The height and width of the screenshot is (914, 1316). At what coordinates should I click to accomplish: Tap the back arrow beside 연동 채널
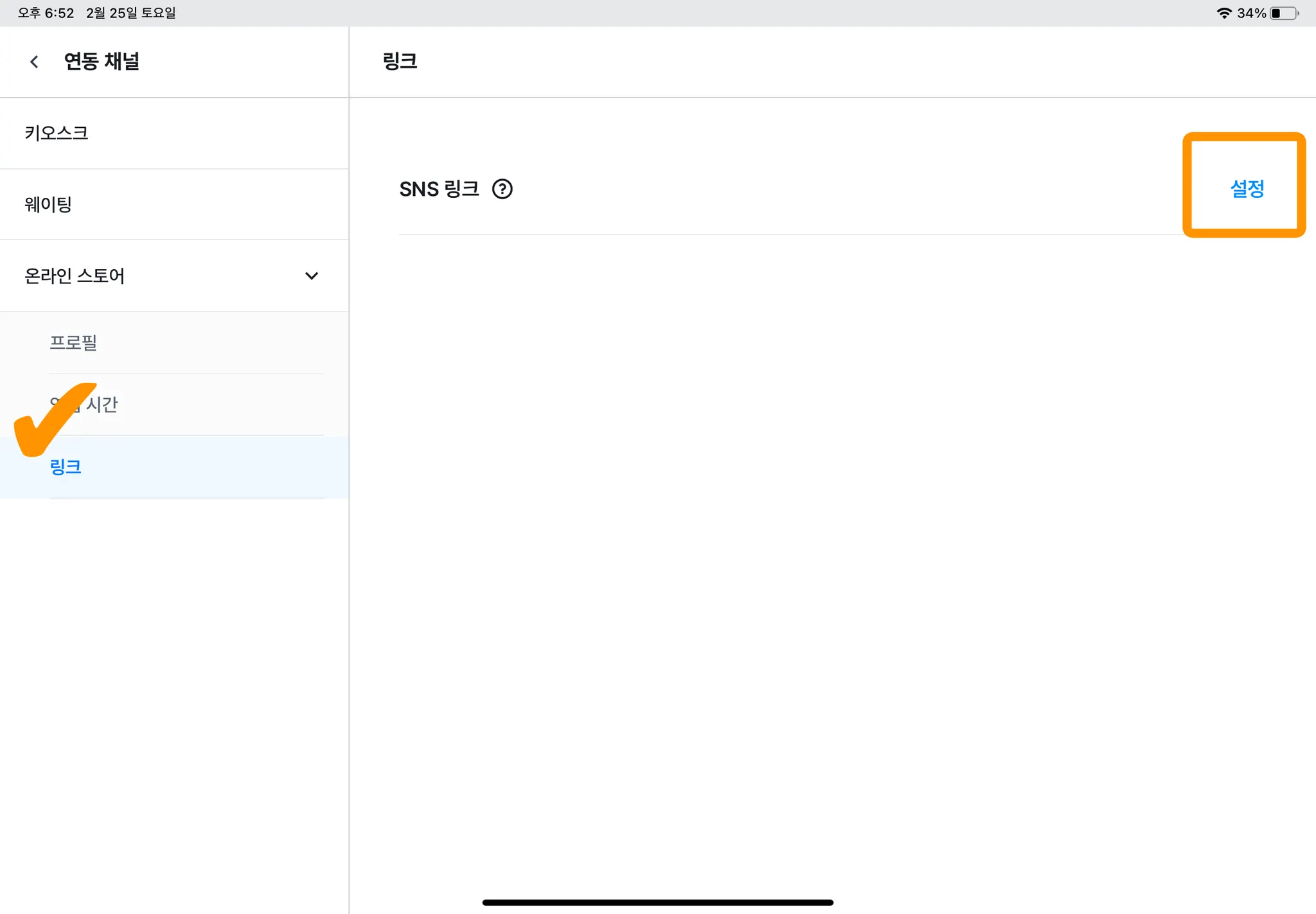point(34,62)
